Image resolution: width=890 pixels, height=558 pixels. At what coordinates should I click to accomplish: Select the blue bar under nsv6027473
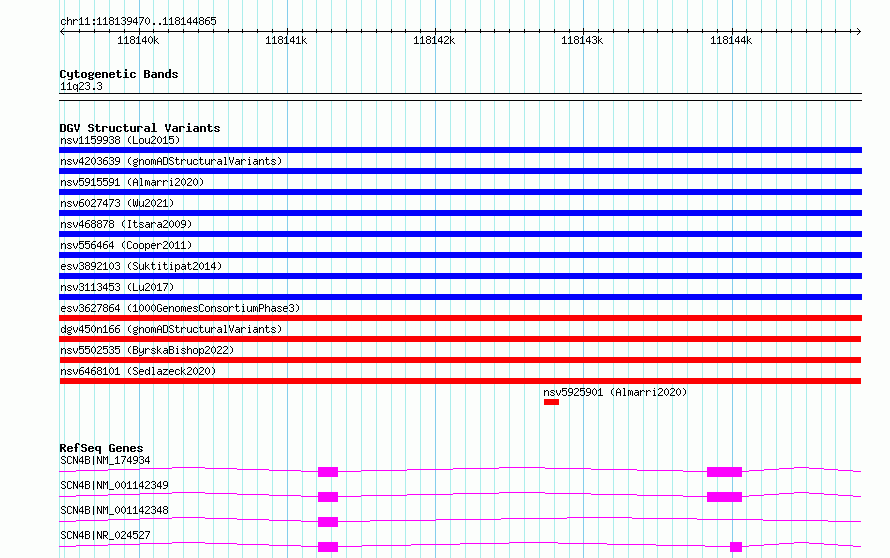point(460,213)
